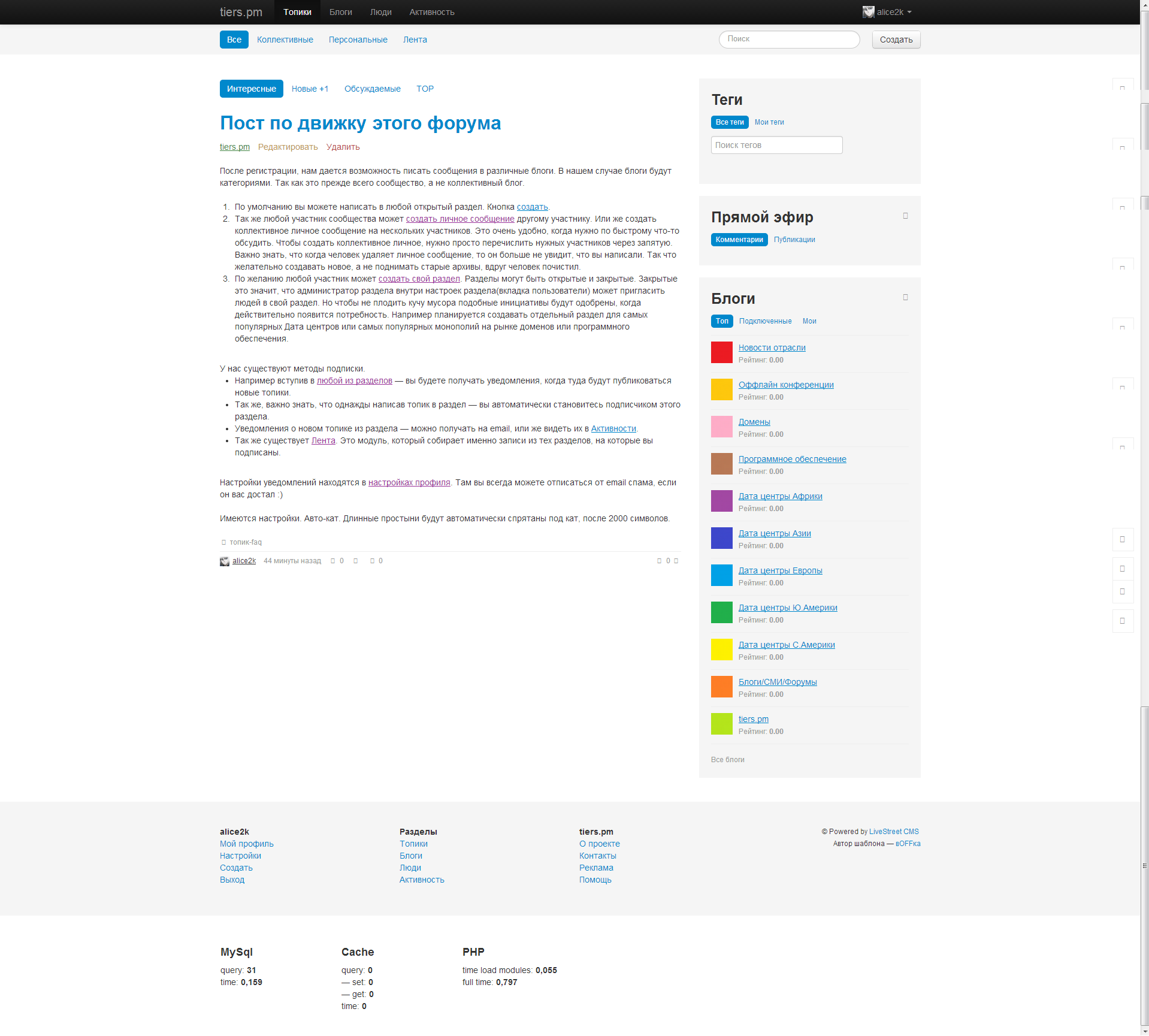This screenshot has height=1036, width=1149.
Task: Click the green Дата центры Ю.Америки blog avatar
Action: click(721, 612)
